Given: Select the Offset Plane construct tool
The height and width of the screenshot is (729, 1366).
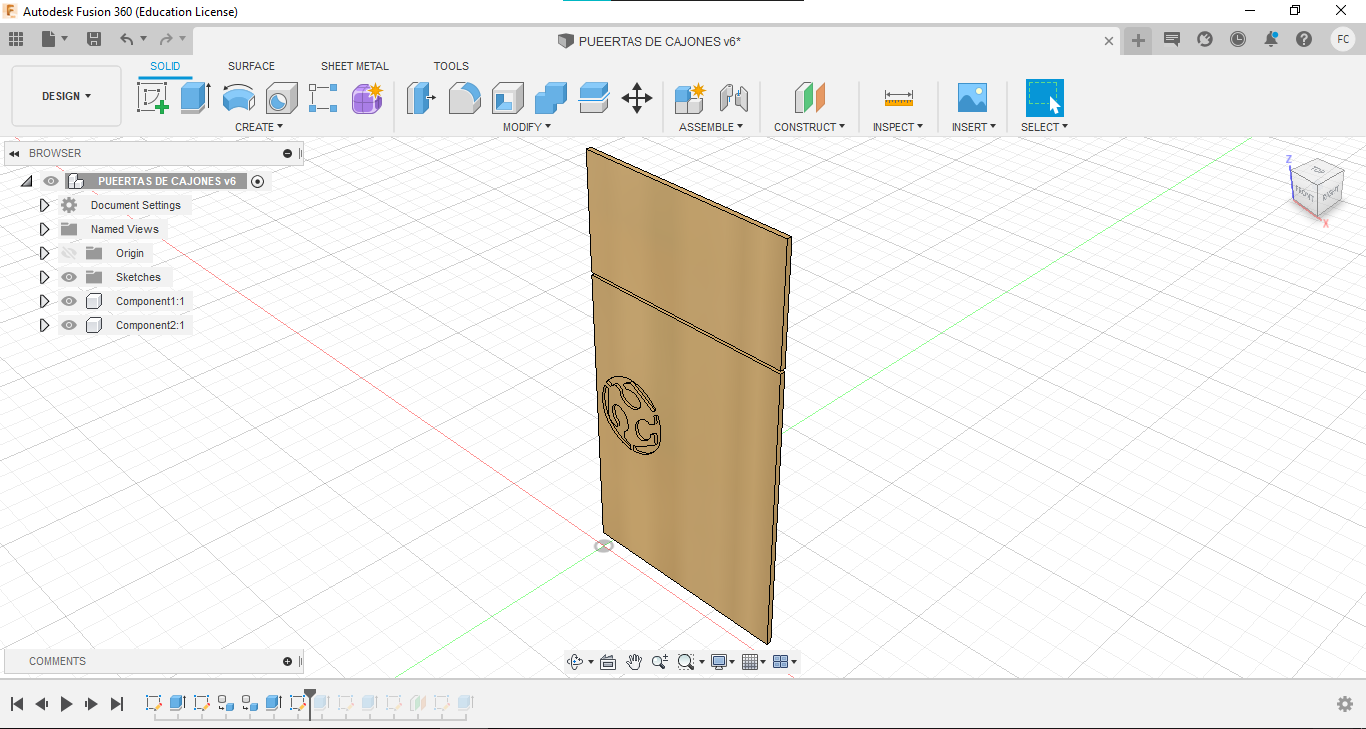Looking at the screenshot, I should (810, 98).
